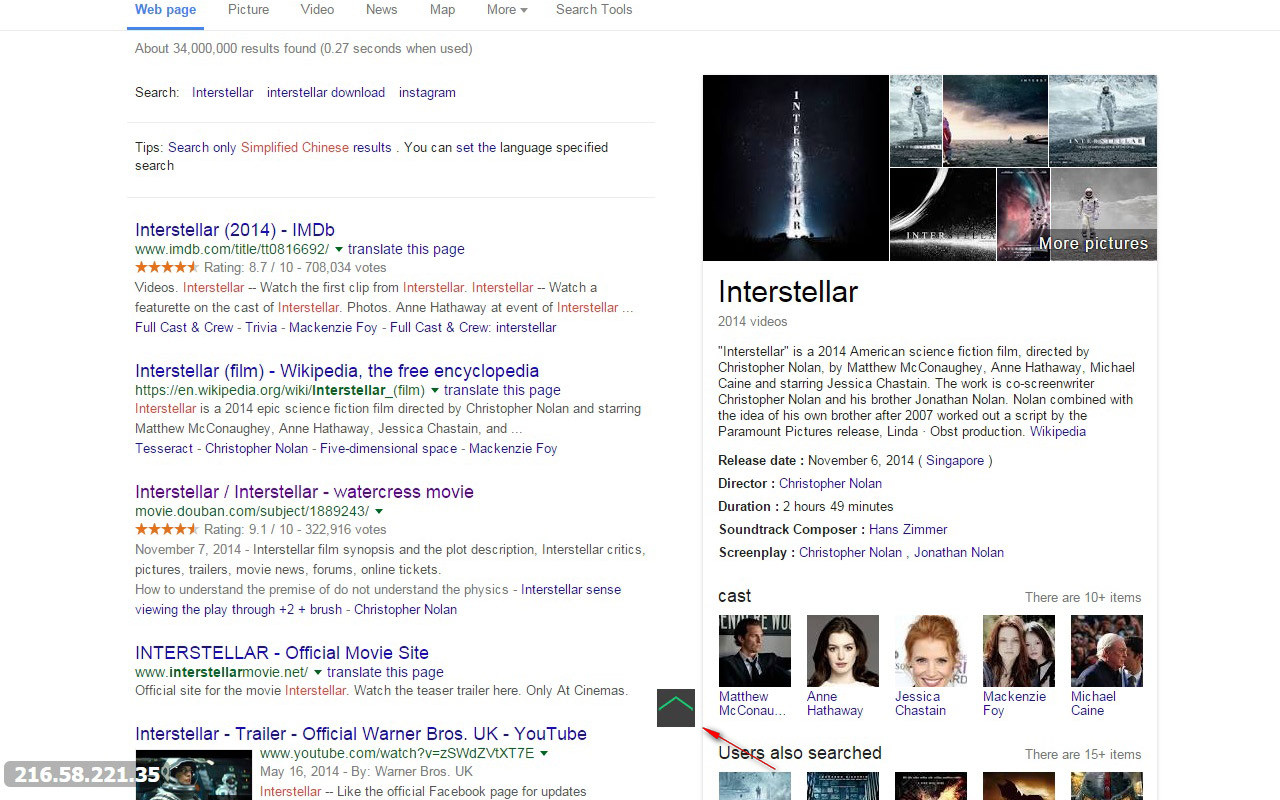This screenshot has height=800, width=1280.
Task: Click the green scroll-to-top arrow button
Action: pos(676,708)
